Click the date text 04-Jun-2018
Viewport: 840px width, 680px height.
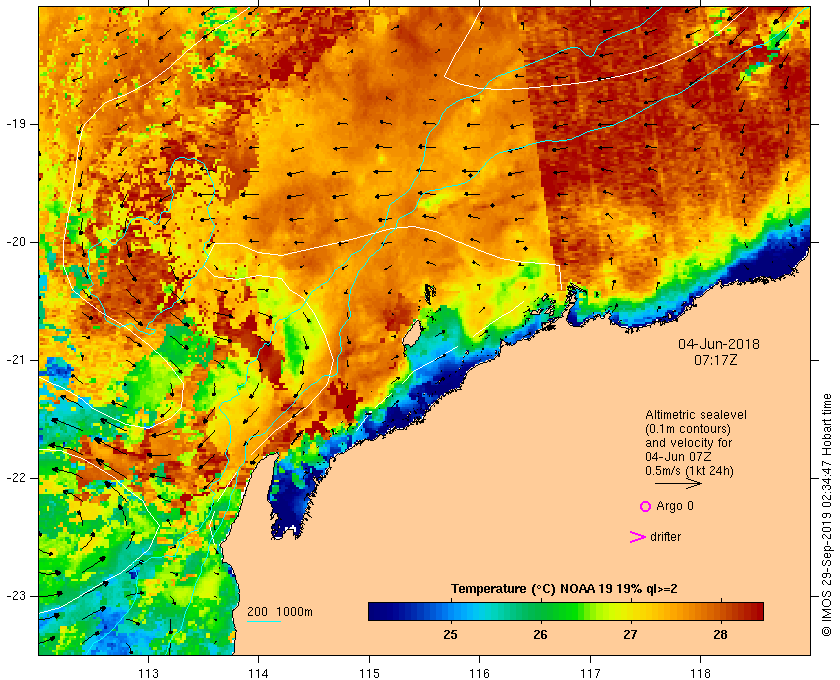(x=719, y=344)
